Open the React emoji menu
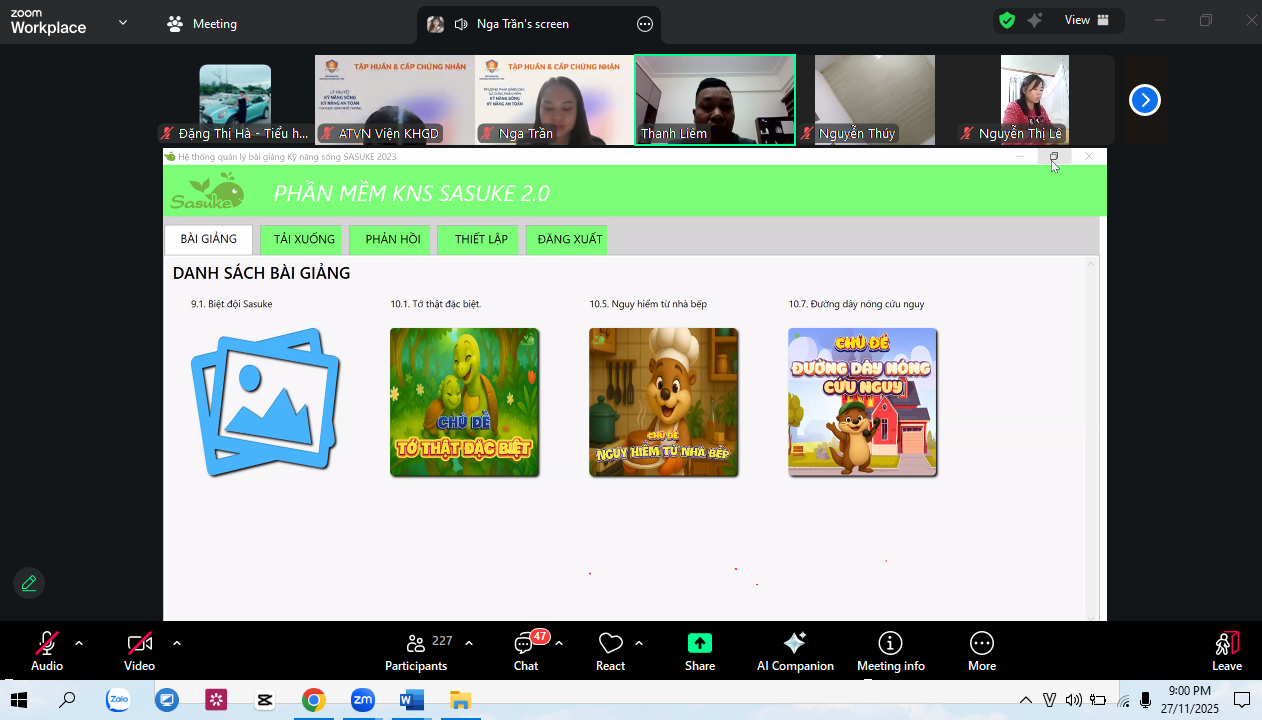The height and width of the screenshot is (720, 1262). (x=610, y=651)
